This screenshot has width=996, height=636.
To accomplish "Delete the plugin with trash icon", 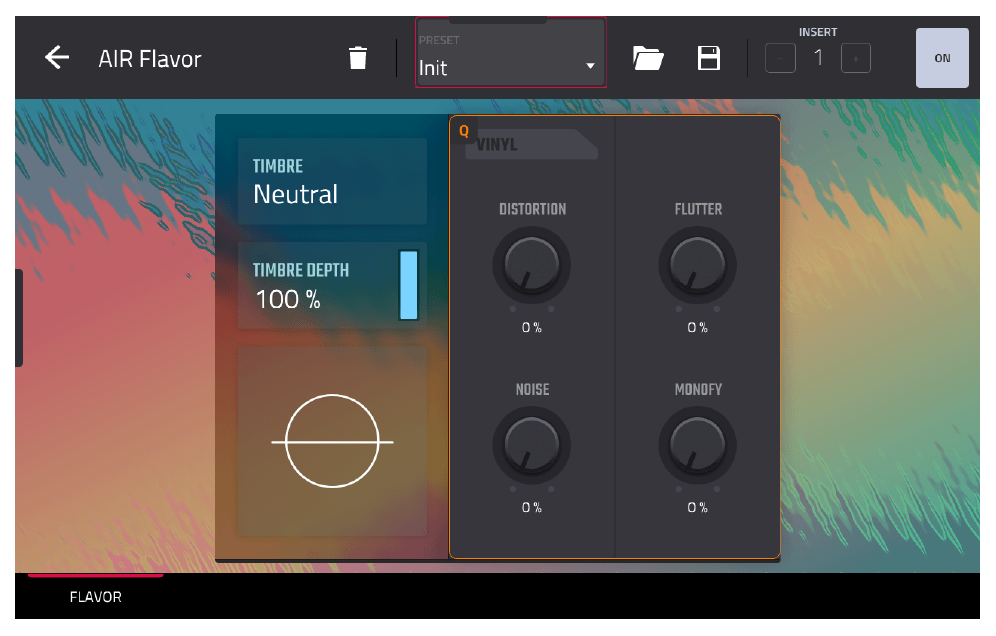I will (358, 58).
